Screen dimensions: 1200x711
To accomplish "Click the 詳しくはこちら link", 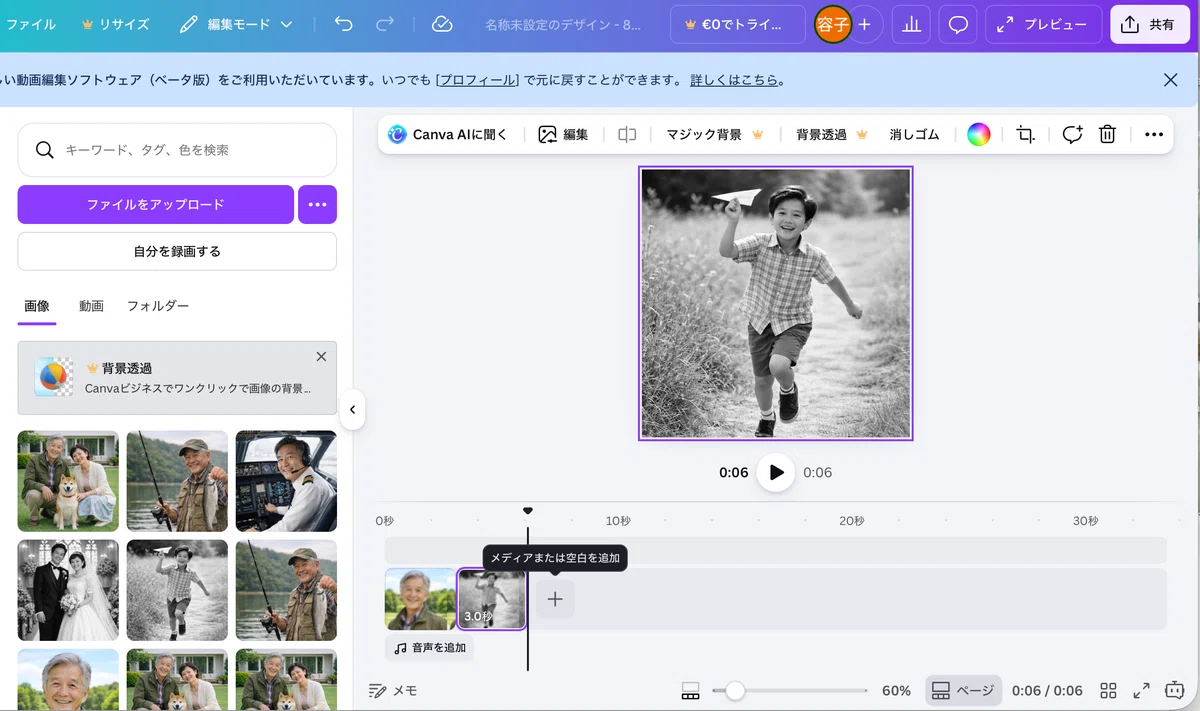I will point(734,80).
